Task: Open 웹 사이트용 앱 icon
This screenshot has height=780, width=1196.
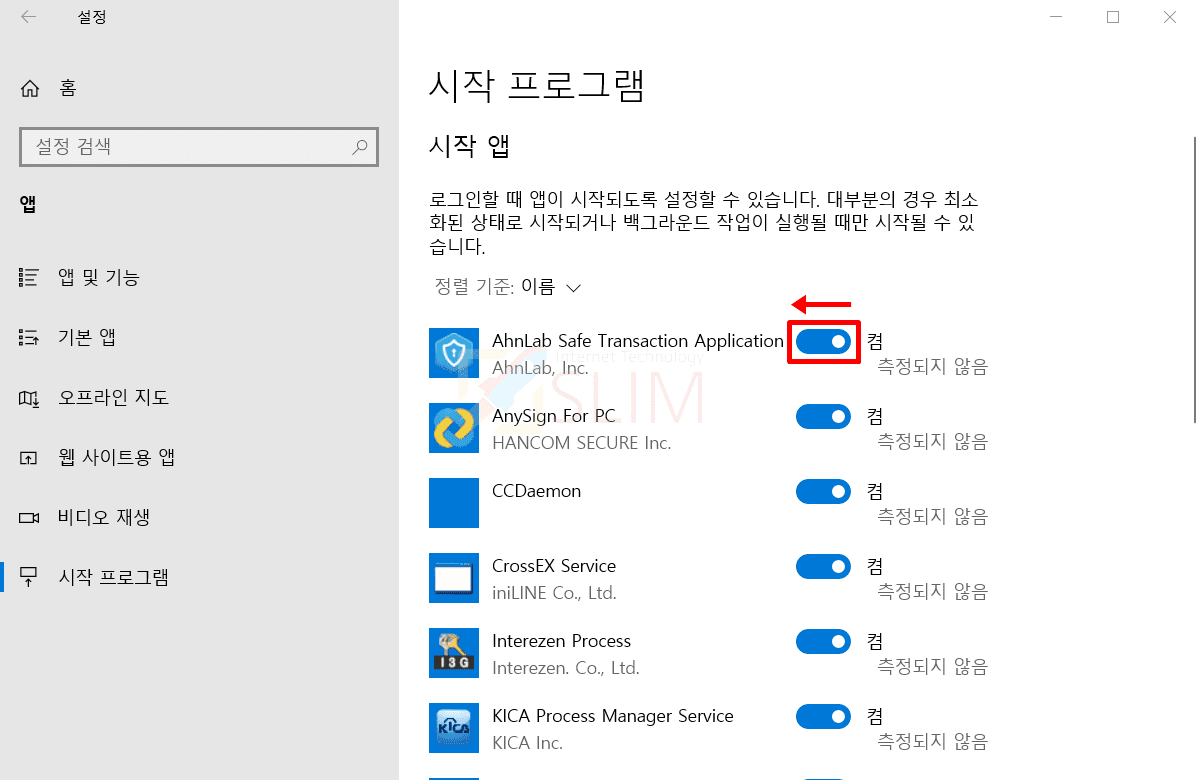Action: click(29, 457)
